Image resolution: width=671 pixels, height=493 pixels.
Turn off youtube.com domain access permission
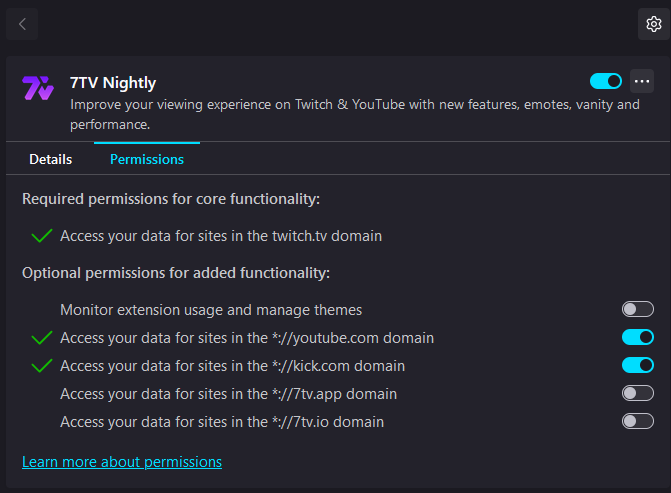[638, 337]
